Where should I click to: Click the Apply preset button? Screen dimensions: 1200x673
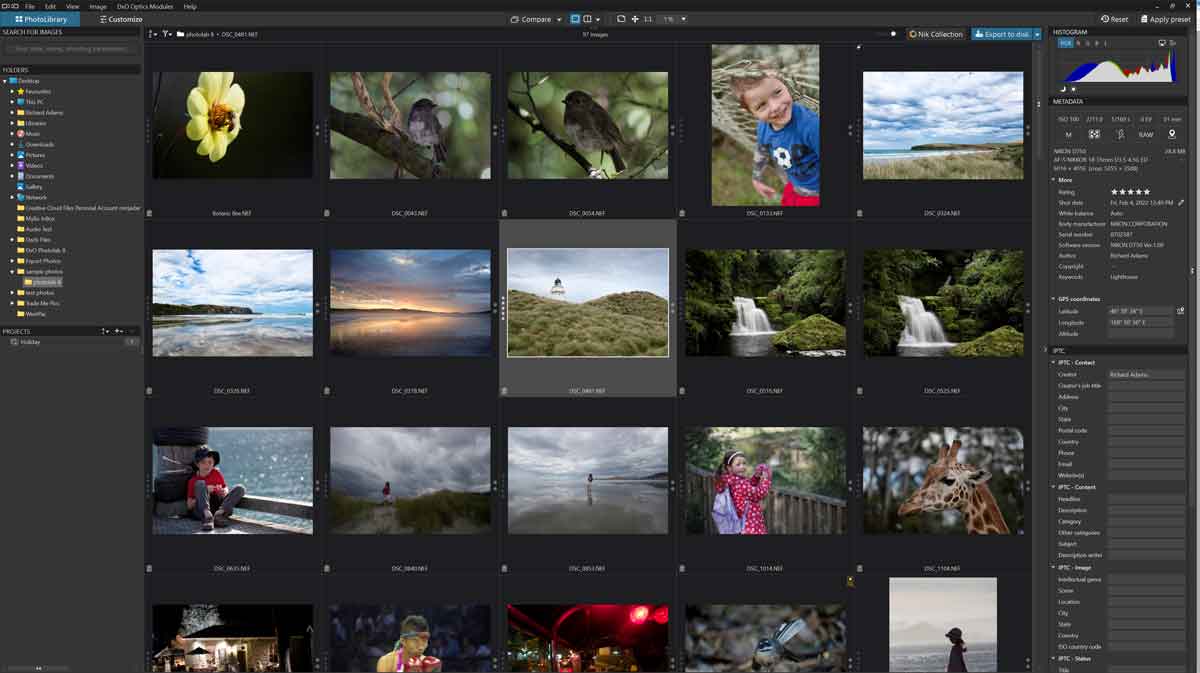pos(1166,18)
